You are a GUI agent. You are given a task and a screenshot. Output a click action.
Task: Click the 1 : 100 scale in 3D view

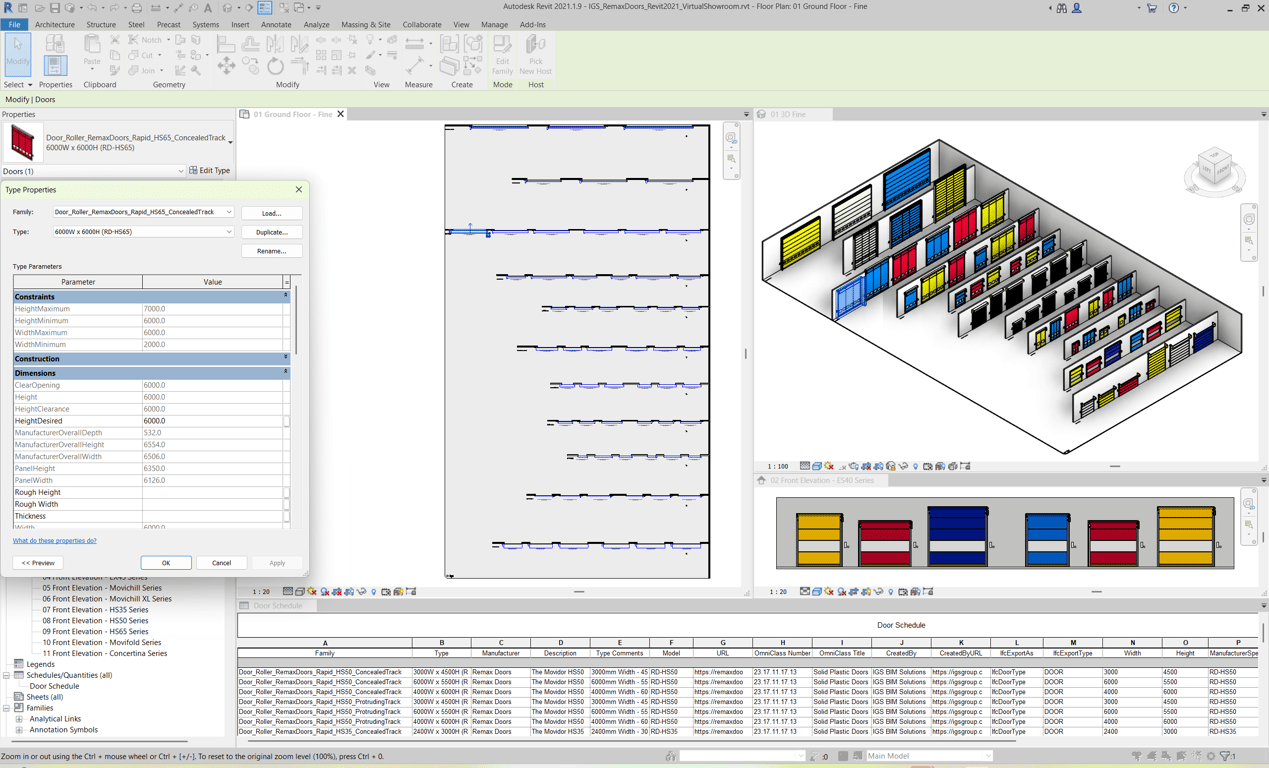click(777, 466)
